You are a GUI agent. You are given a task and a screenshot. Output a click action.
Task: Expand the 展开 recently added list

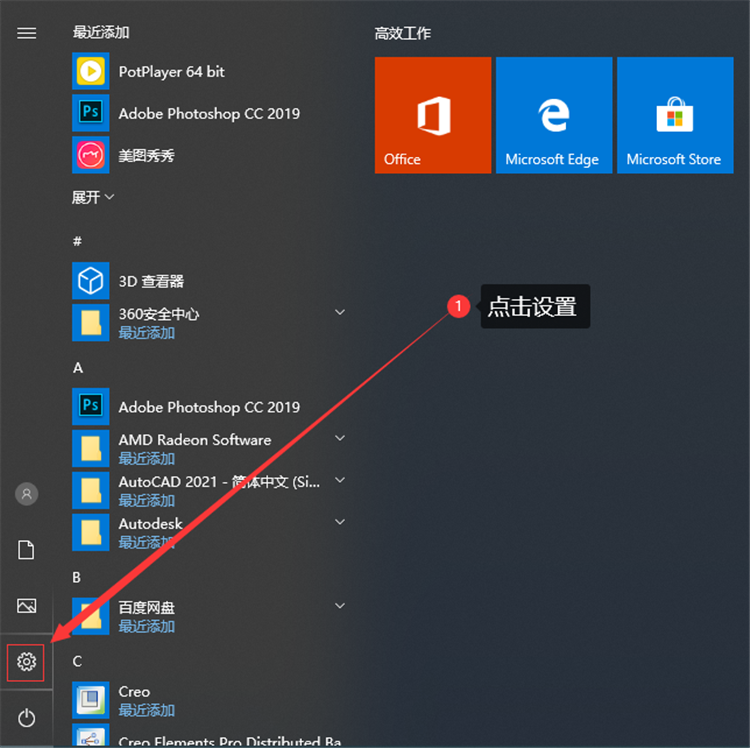(x=93, y=197)
